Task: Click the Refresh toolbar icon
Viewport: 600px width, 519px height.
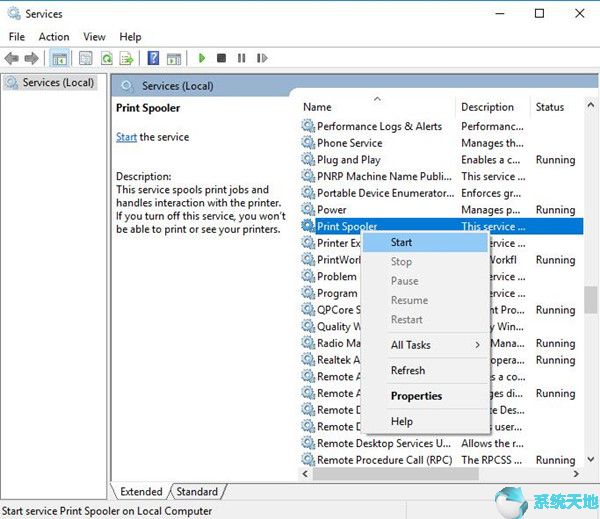Action: [107, 58]
